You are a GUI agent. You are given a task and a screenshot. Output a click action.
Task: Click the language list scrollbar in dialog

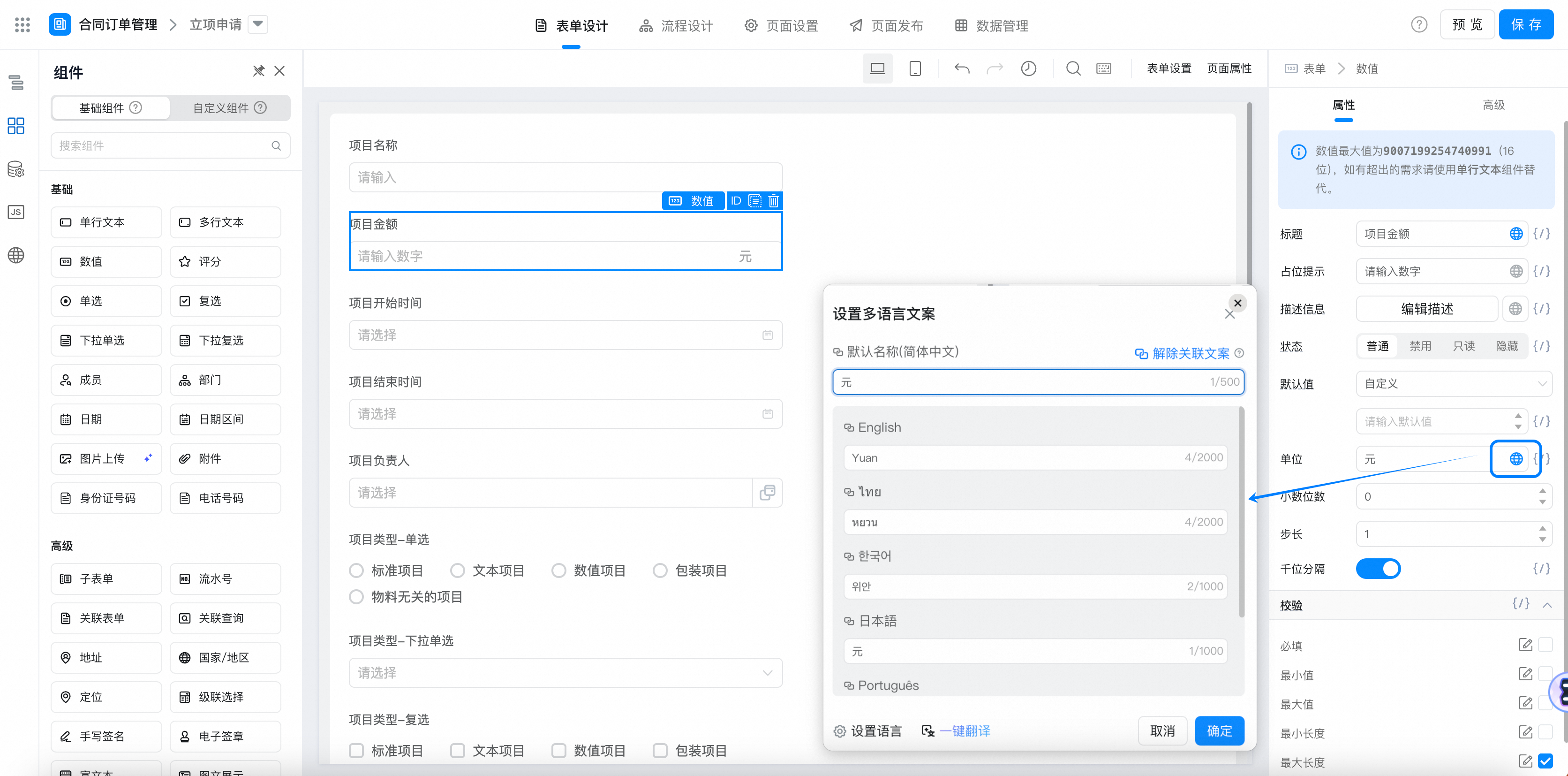click(x=1241, y=512)
